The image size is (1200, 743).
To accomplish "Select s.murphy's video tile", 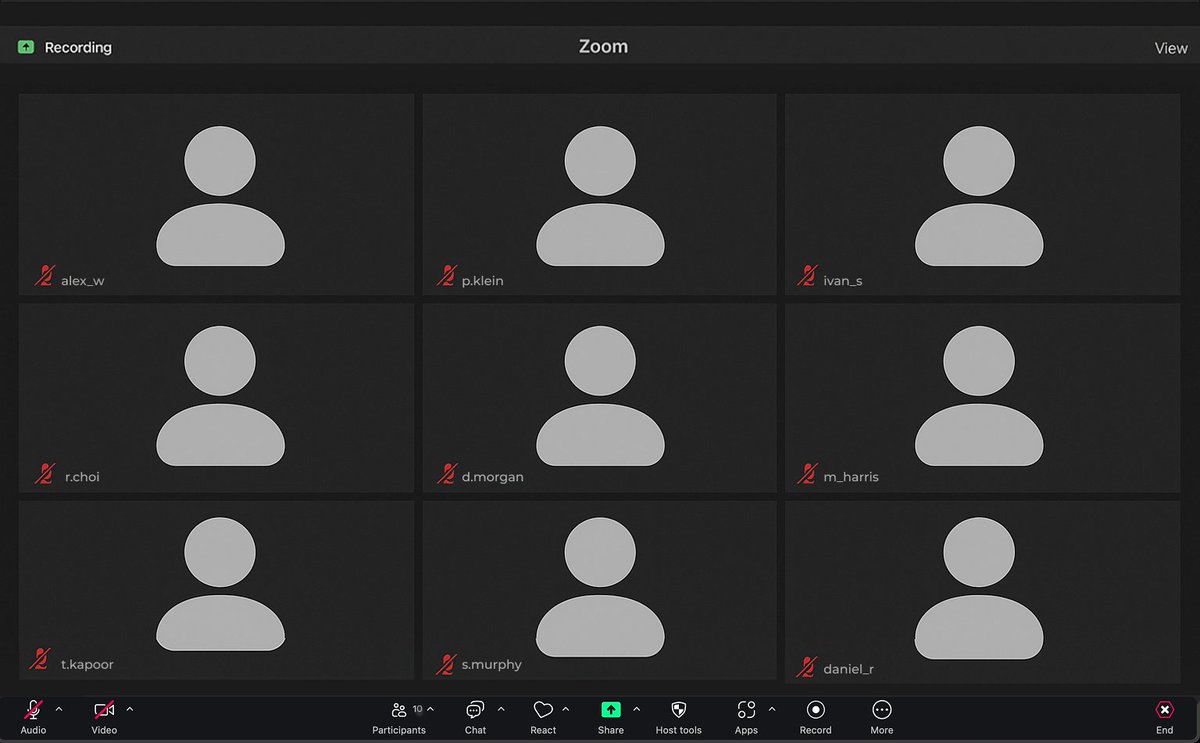I will [599, 591].
